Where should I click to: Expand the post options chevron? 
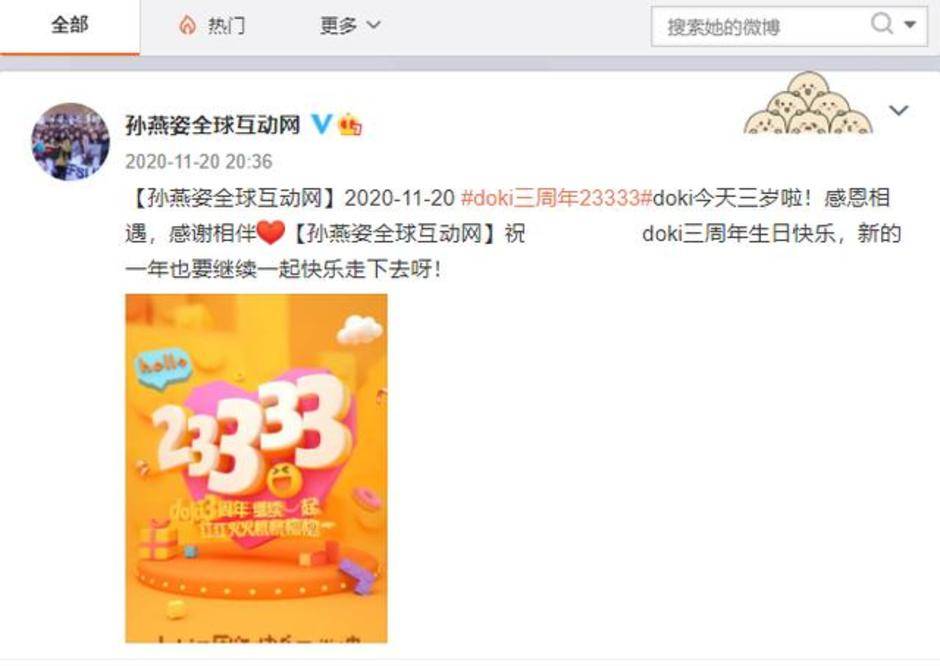pyautogui.click(x=899, y=110)
